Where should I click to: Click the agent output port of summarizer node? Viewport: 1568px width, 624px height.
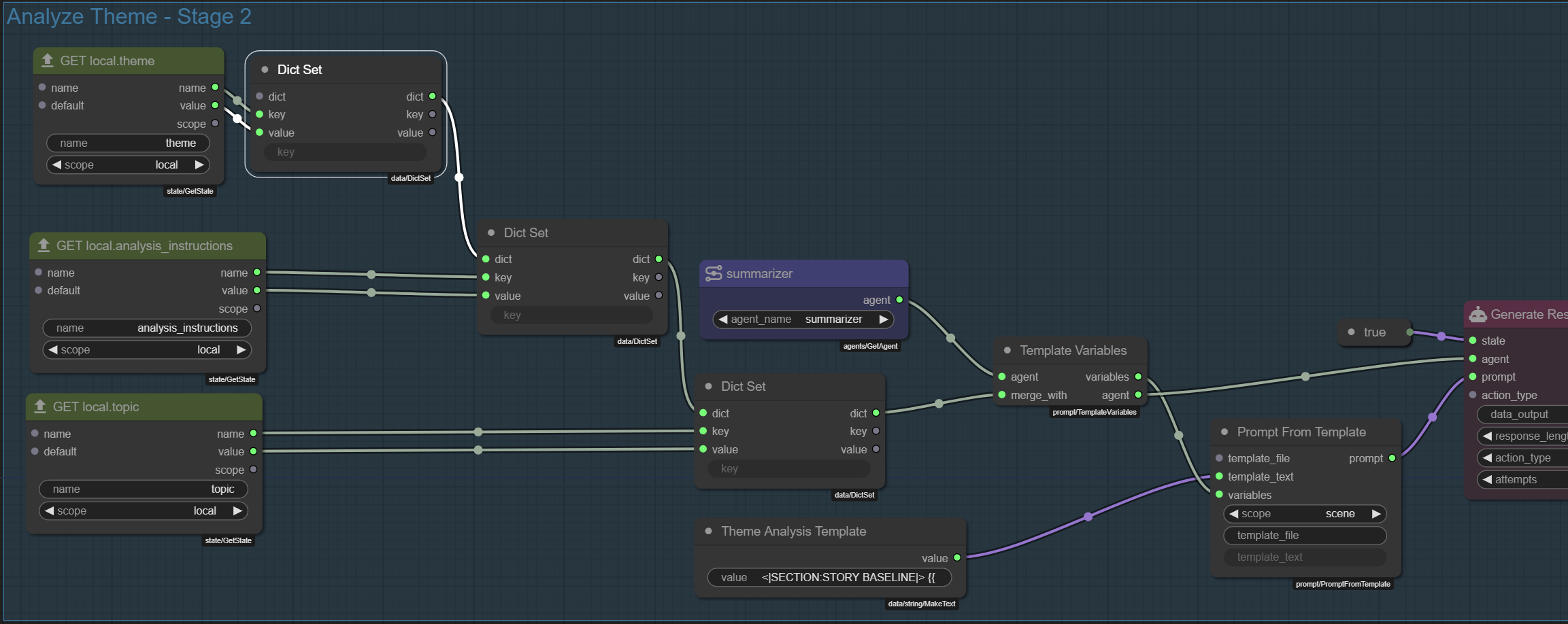coord(899,300)
